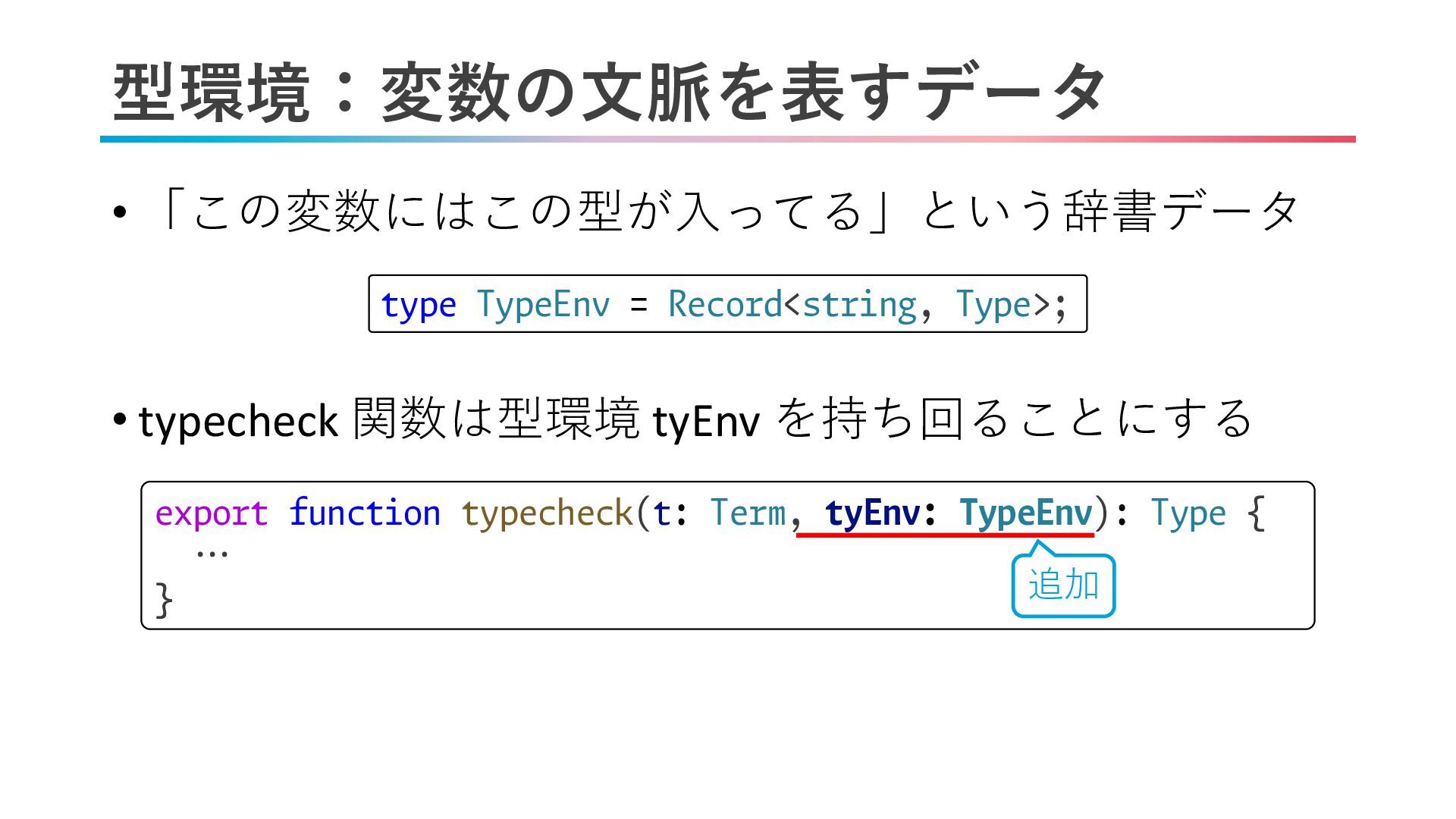Click 'string' inside the Record generic
1456x819 pixels.
coord(859,305)
